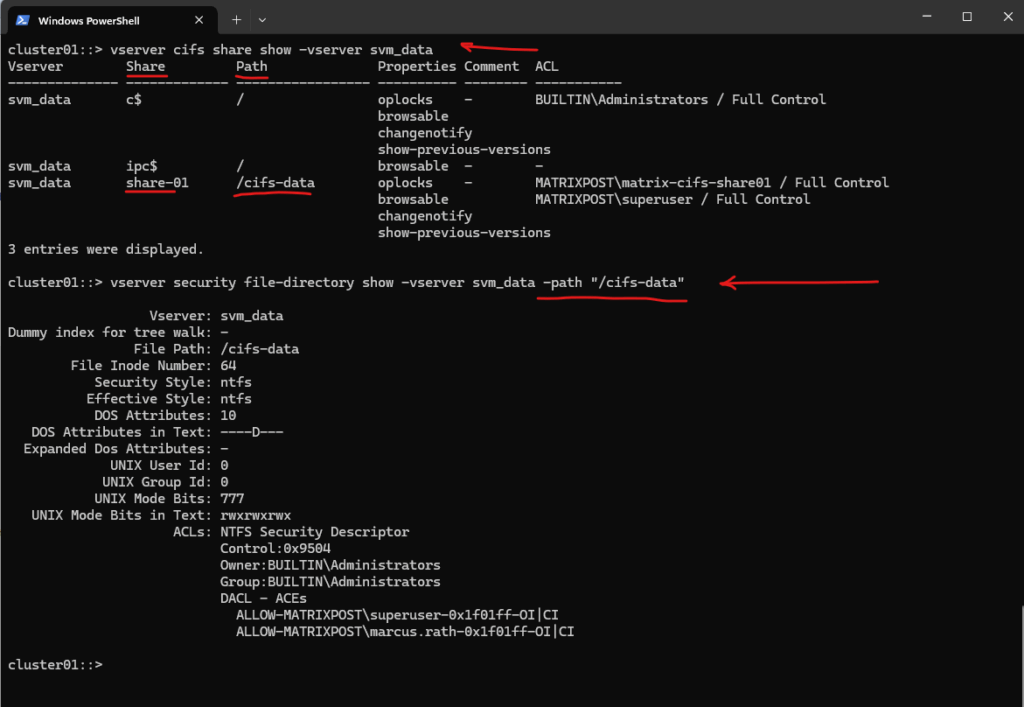
Task: Maximize the terminal window
Action: click(967, 16)
